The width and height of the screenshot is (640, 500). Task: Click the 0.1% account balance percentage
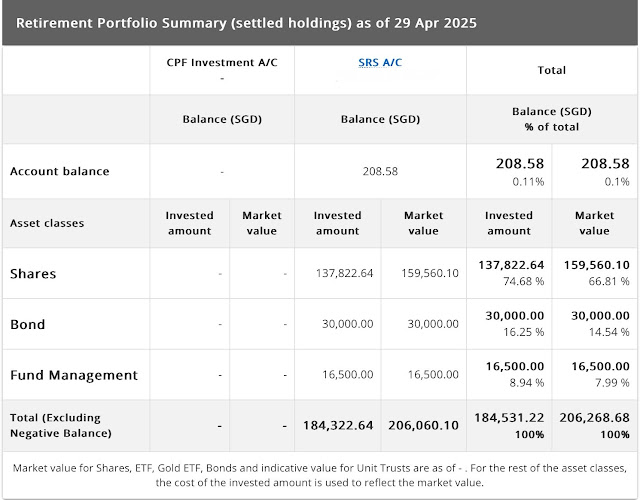[617, 182]
